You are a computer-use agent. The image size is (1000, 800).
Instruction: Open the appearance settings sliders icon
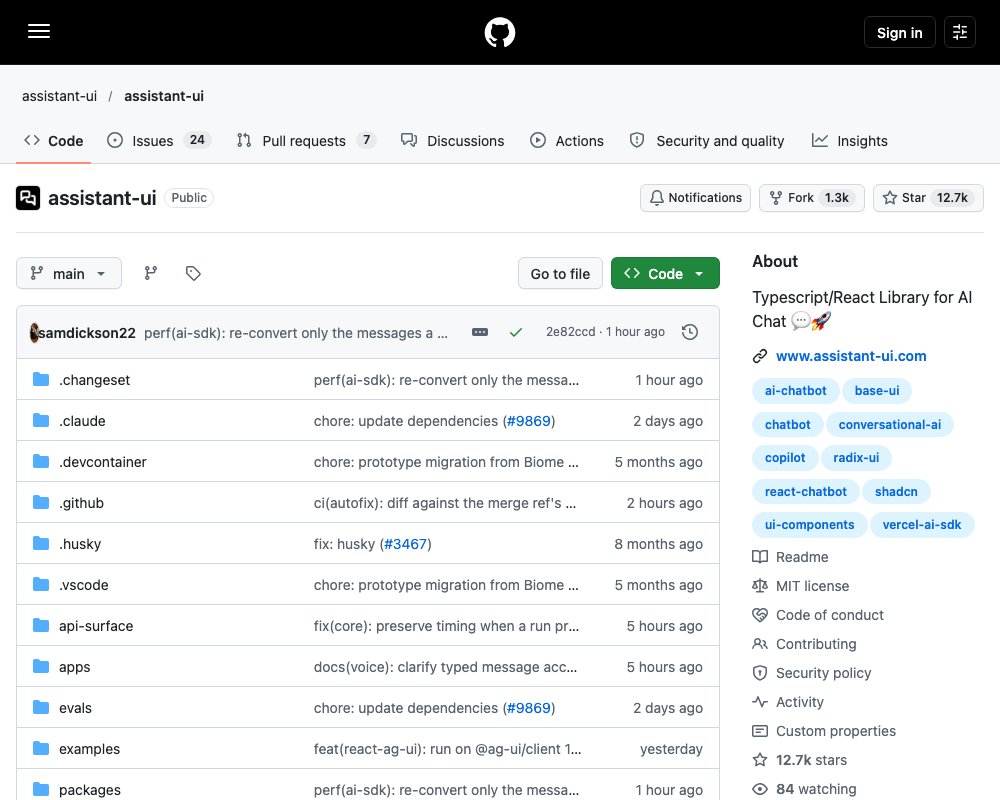click(x=959, y=32)
